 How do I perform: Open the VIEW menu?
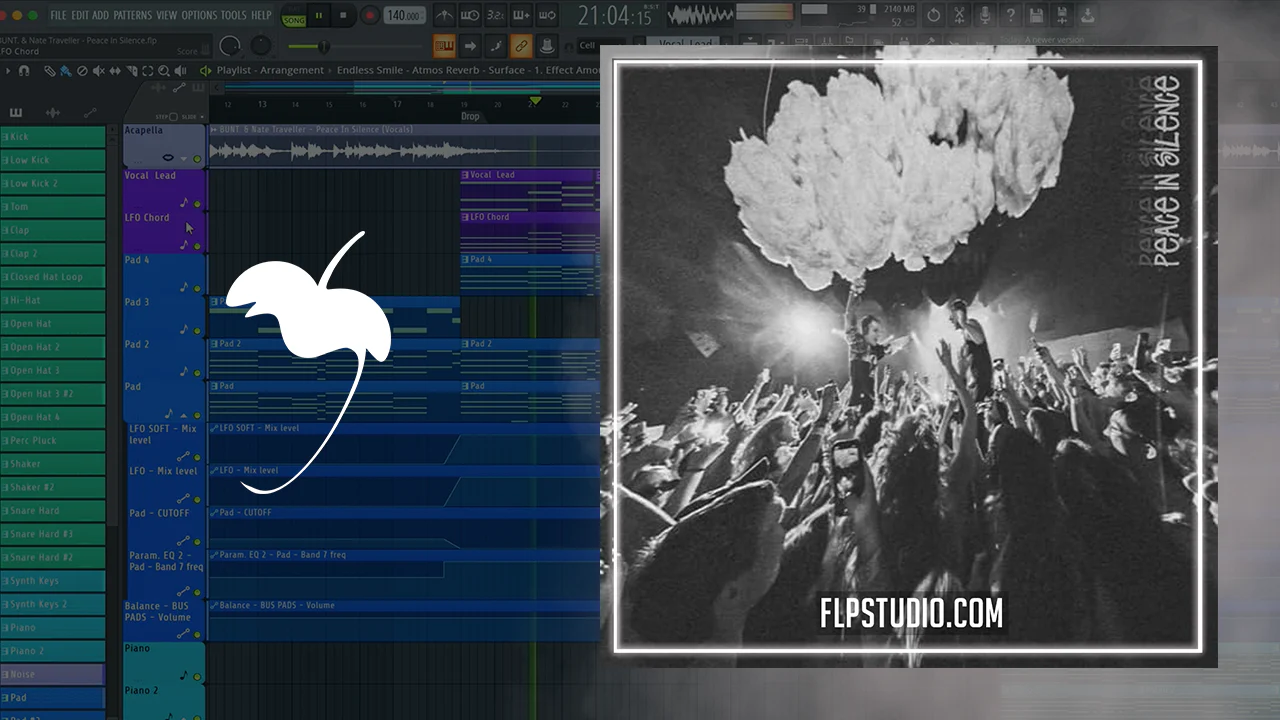[167, 15]
